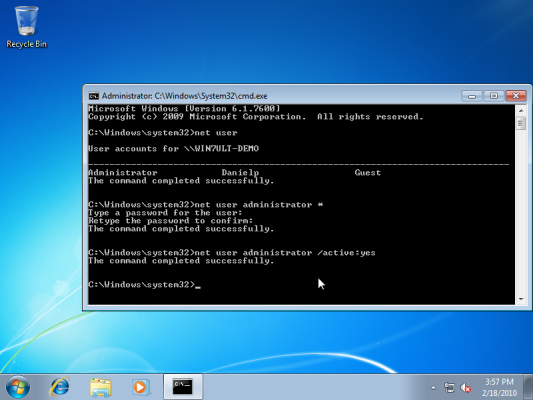533x400 pixels.
Task: Click the 'Danielp' account name
Action: coord(240,173)
